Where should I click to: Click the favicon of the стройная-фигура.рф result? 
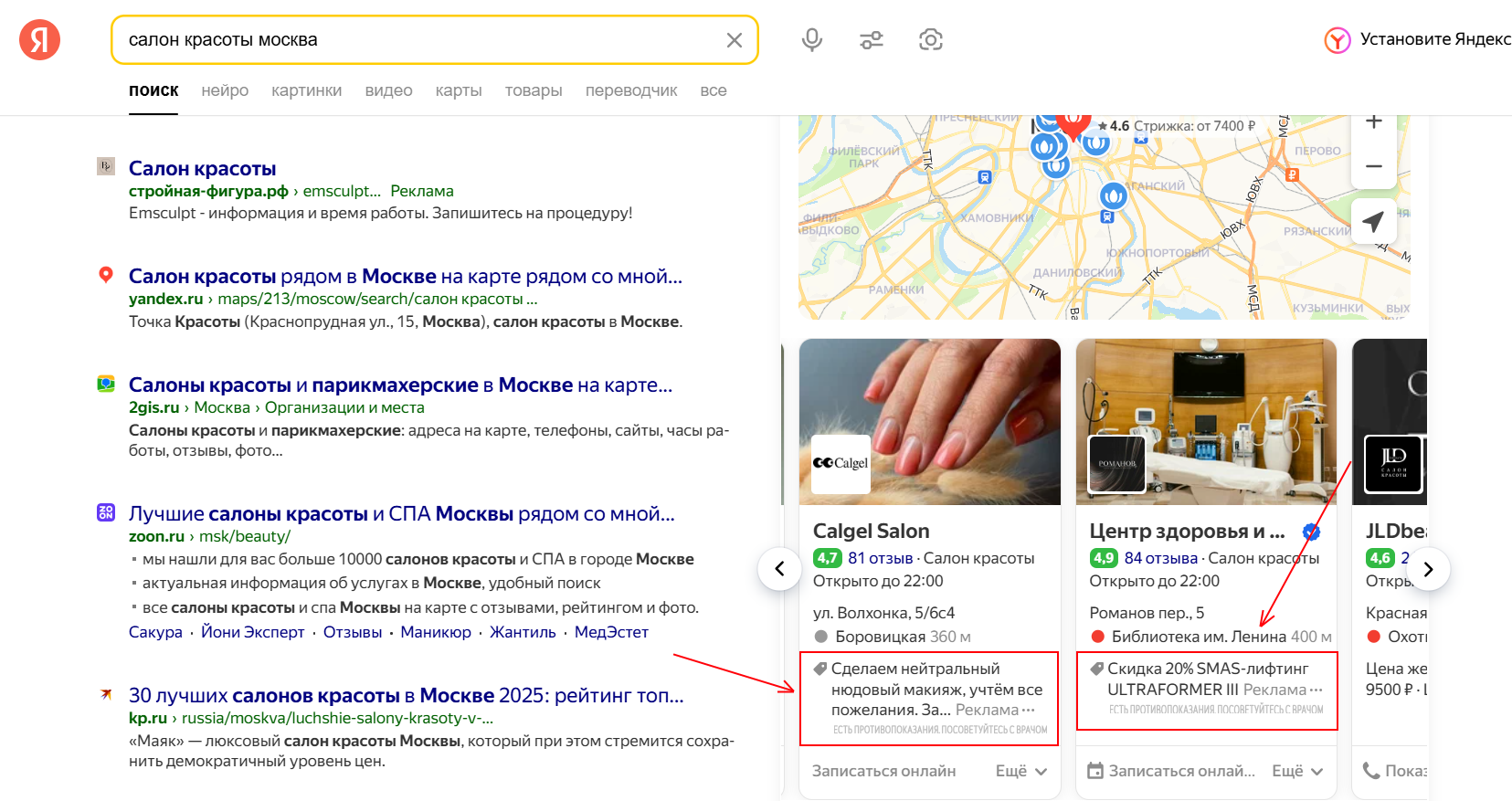coord(106,166)
